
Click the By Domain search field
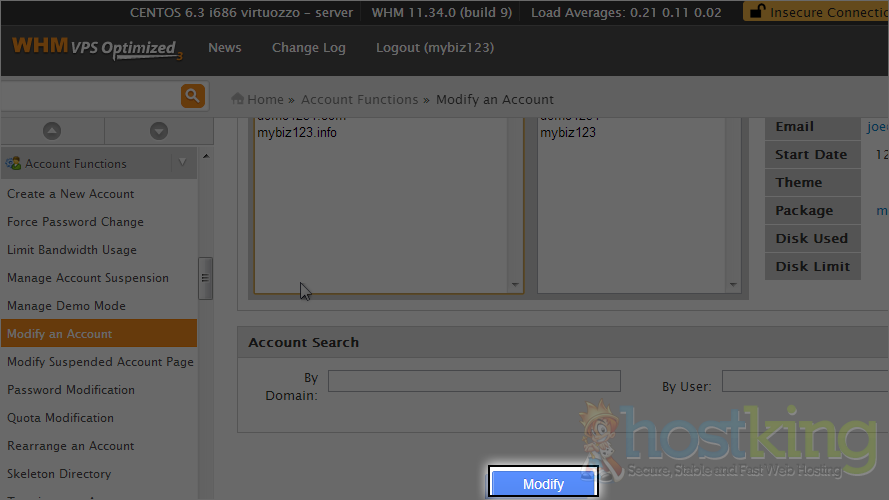[474, 381]
